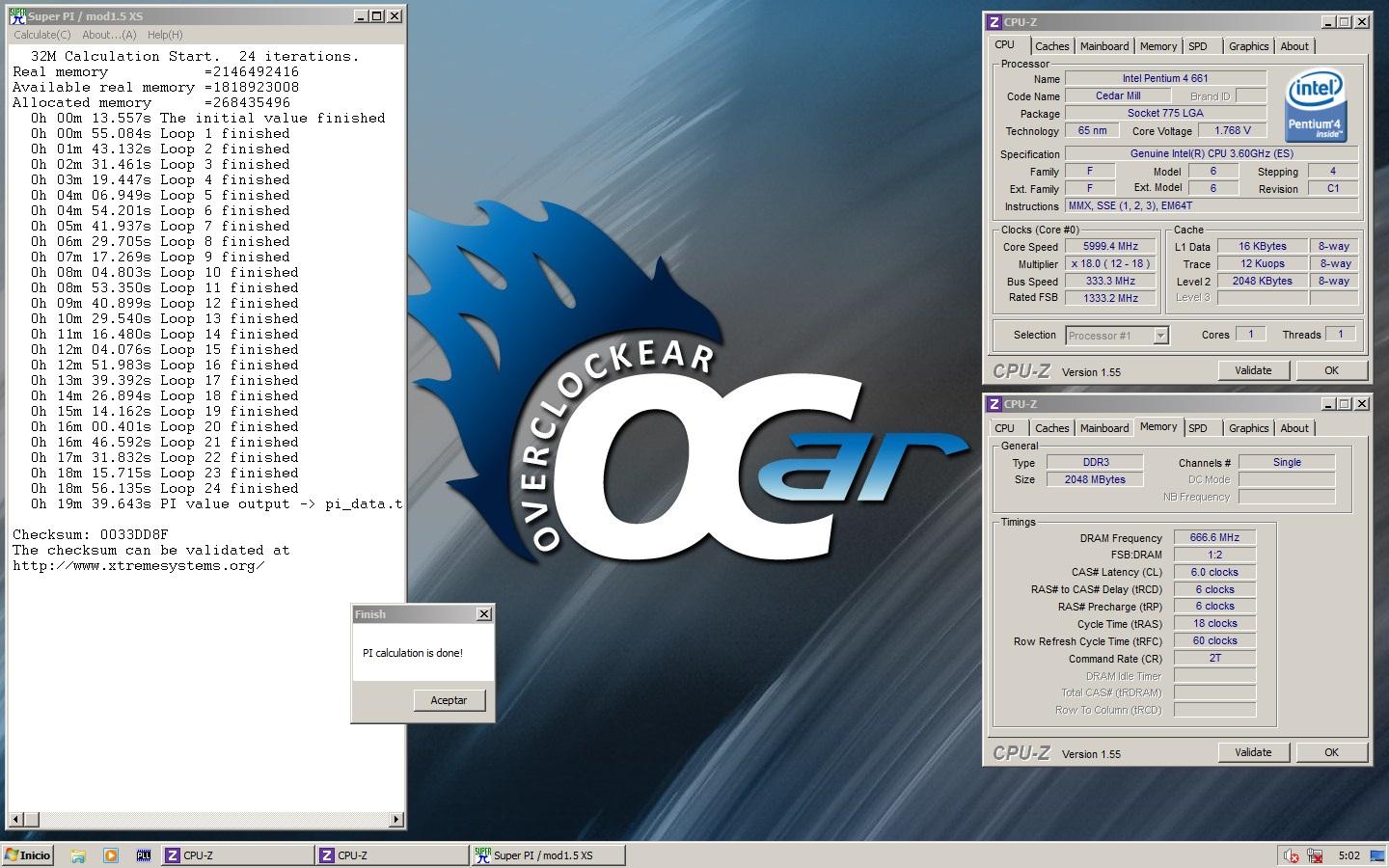Click the DRAM Frequency 666.6 MHz value
The width and height of the screenshot is (1389, 868).
click(1214, 537)
